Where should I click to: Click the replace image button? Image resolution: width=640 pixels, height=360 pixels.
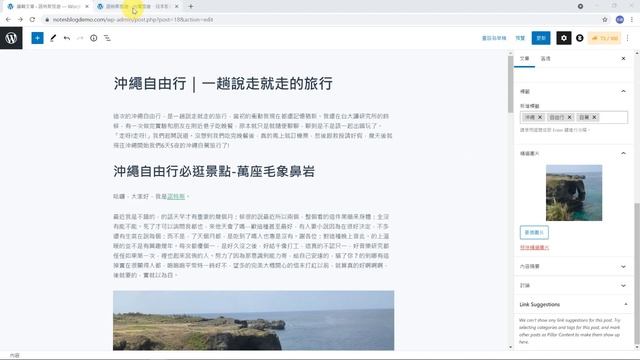(x=534, y=232)
